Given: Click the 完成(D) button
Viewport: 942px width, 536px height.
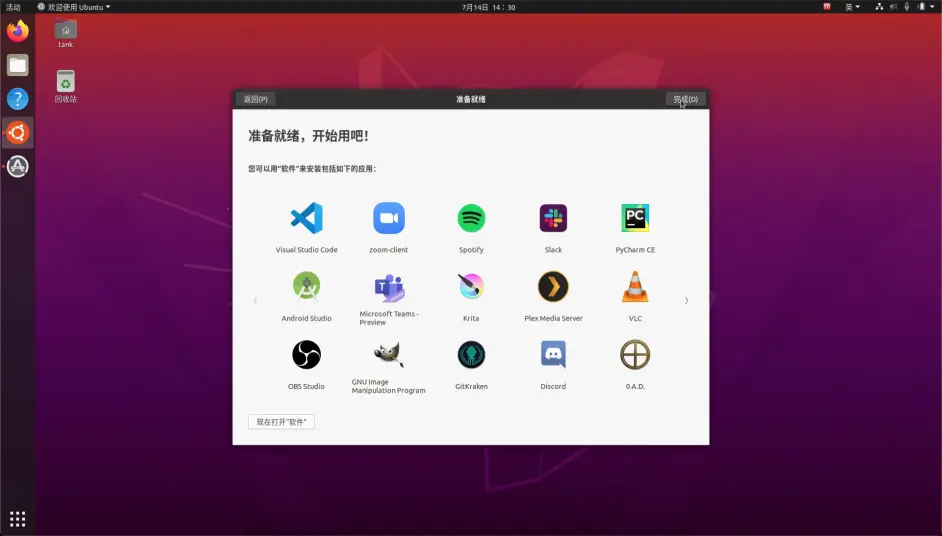Looking at the screenshot, I should (685, 99).
